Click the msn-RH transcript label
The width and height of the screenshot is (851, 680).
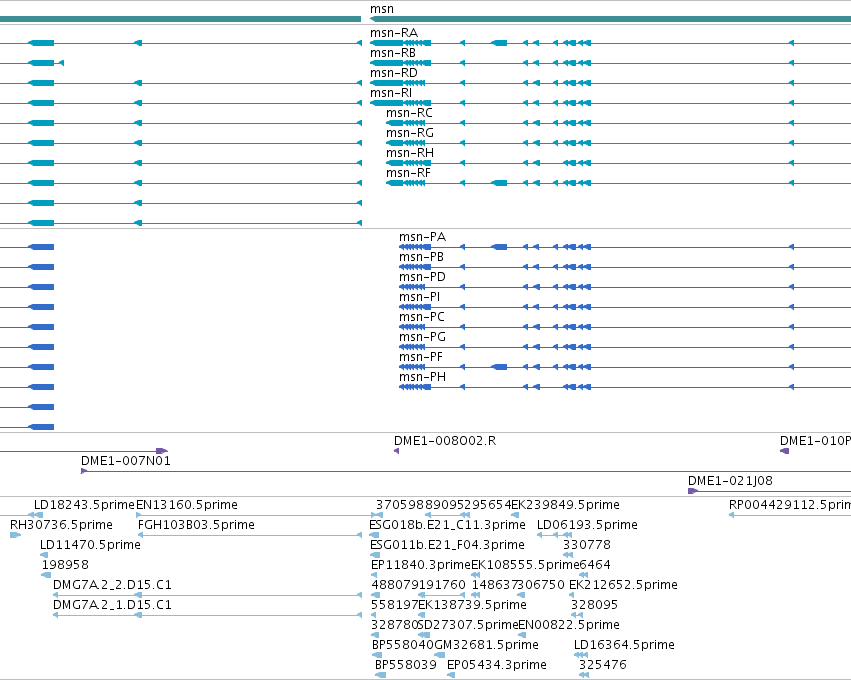click(x=410, y=153)
